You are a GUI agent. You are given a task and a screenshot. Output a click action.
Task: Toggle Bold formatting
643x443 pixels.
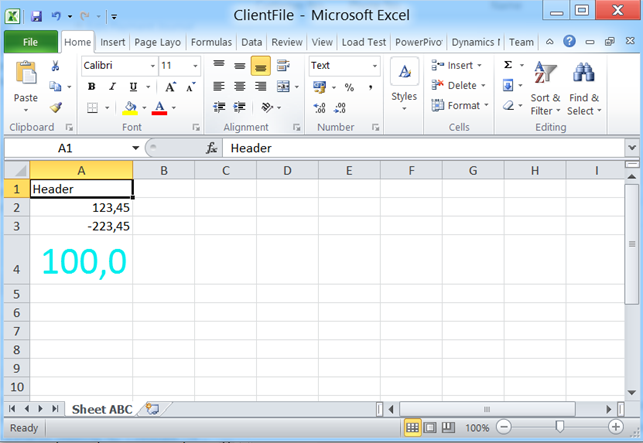[91, 87]
